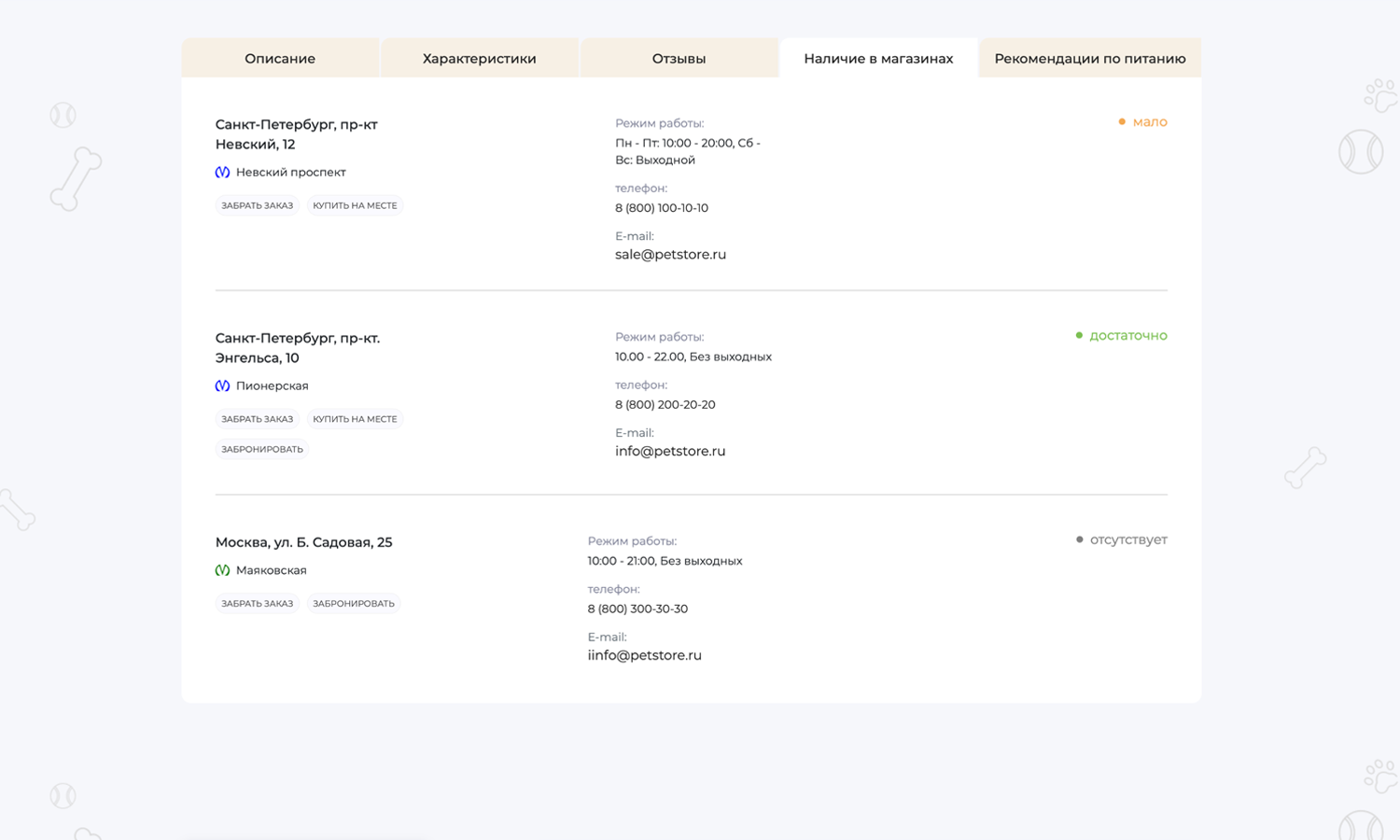Go to the Рекомендации по питанию tab
This screenshot has width=1400, height=840.
[1089, 59]
